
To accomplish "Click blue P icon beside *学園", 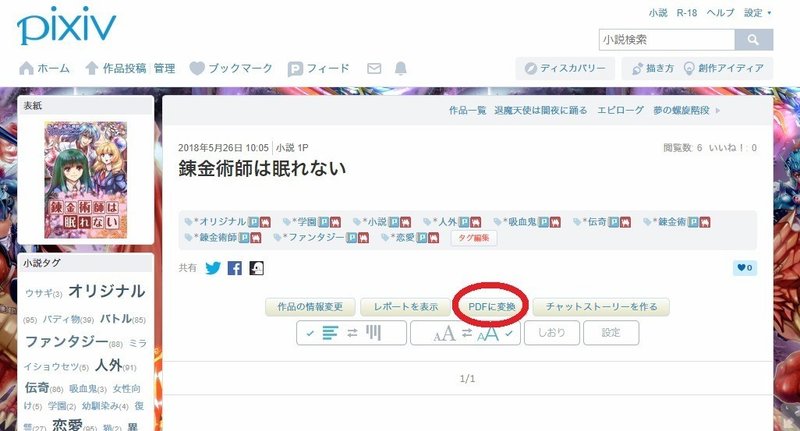I will click(323, 222).
